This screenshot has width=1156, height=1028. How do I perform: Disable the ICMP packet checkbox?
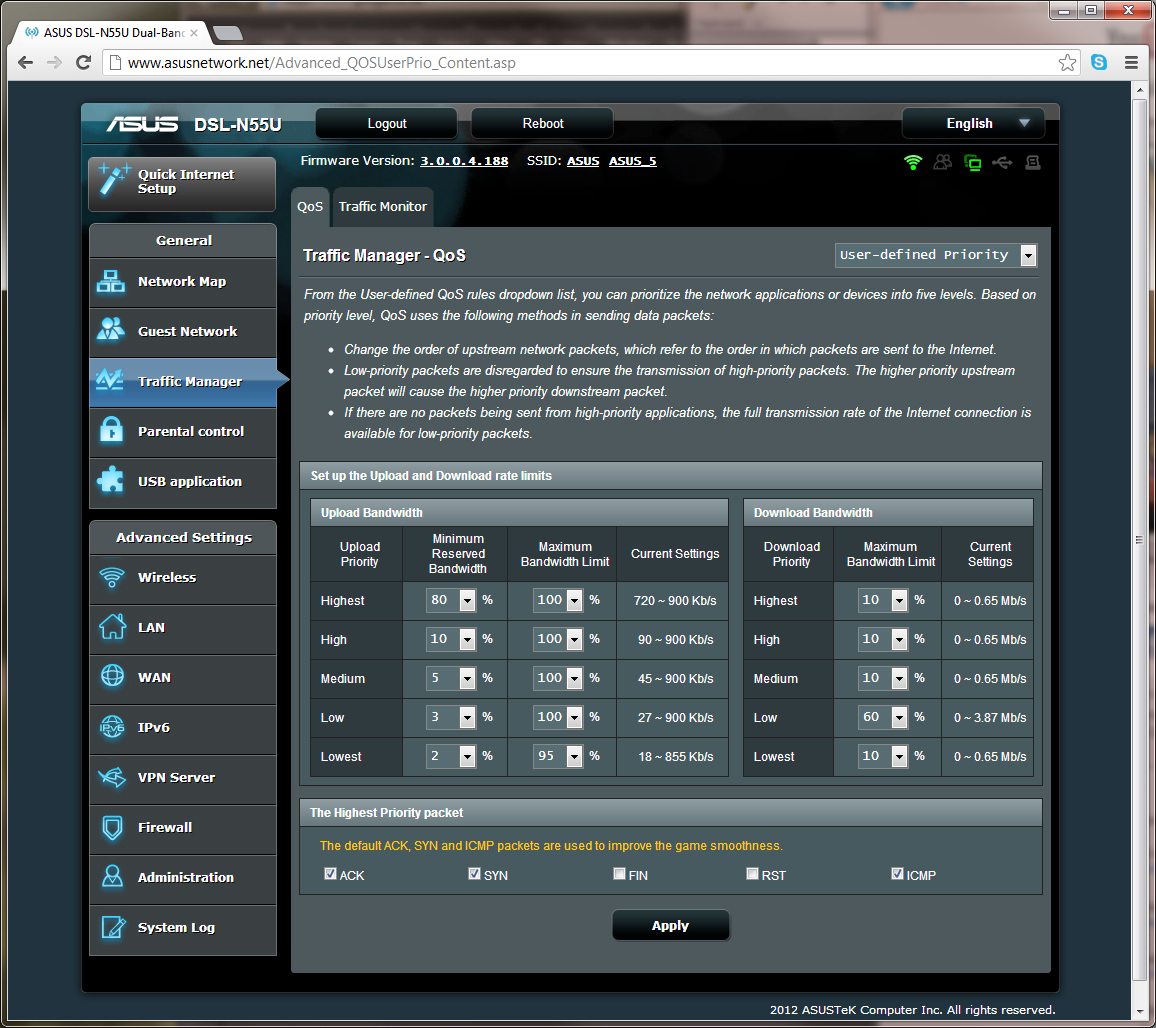[x=897, y=873]
